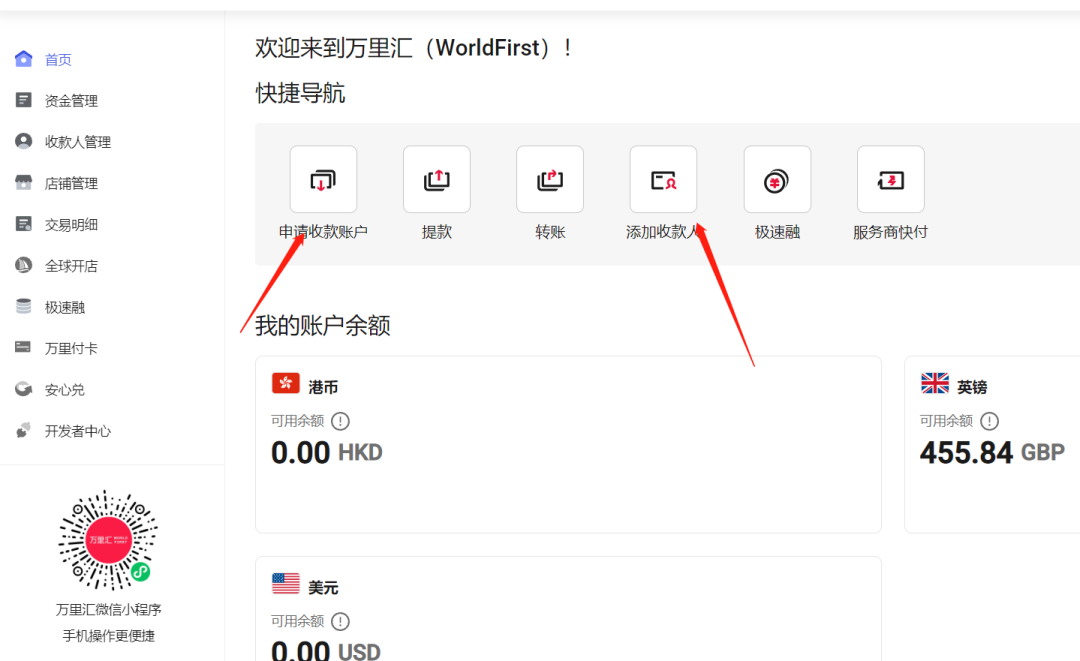Click the 全球开店 globe icon
The height and width of the screenshot is (661, 1080).
tap(23, 265)
